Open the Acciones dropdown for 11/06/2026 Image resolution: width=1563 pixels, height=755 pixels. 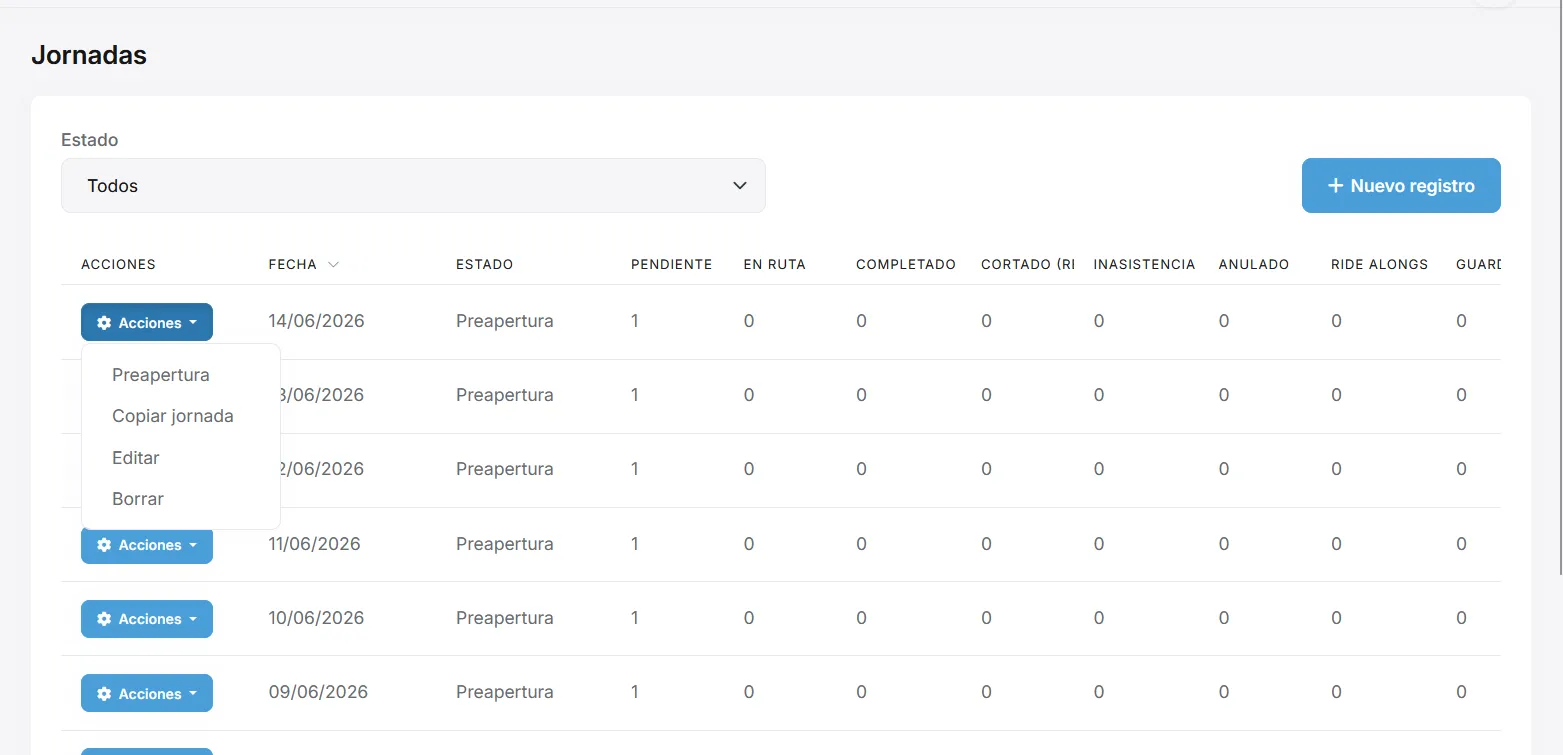click(x=147, y=545)
